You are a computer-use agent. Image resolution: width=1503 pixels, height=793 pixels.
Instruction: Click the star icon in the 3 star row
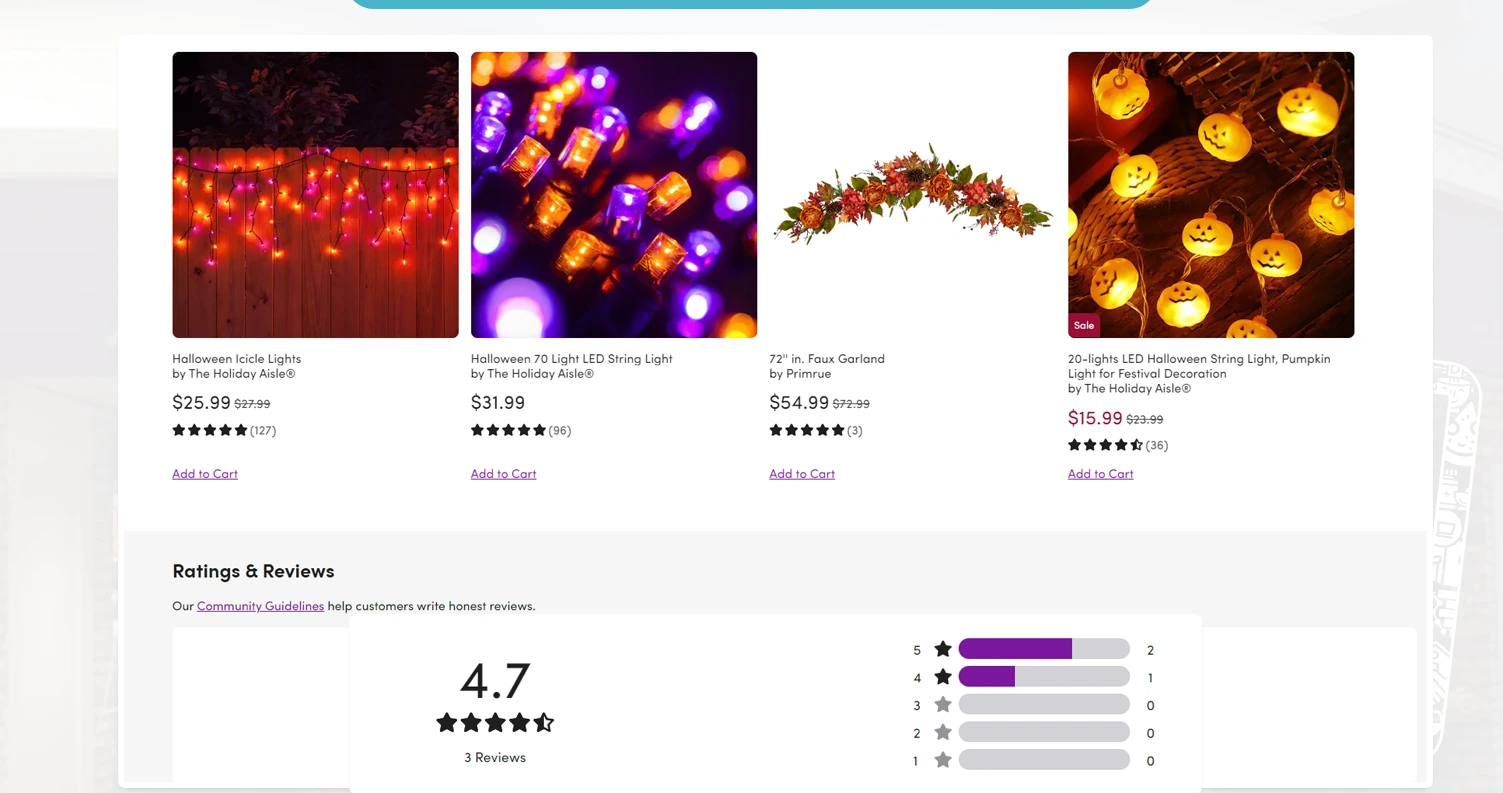click(942, 705)
